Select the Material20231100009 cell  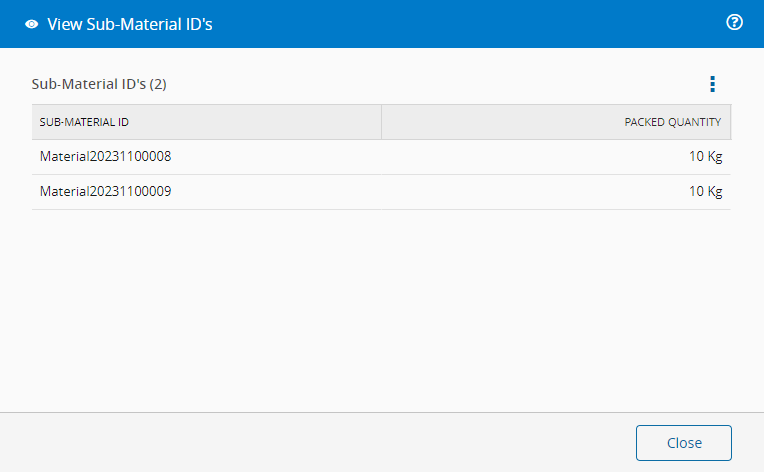tap(105, 192)
